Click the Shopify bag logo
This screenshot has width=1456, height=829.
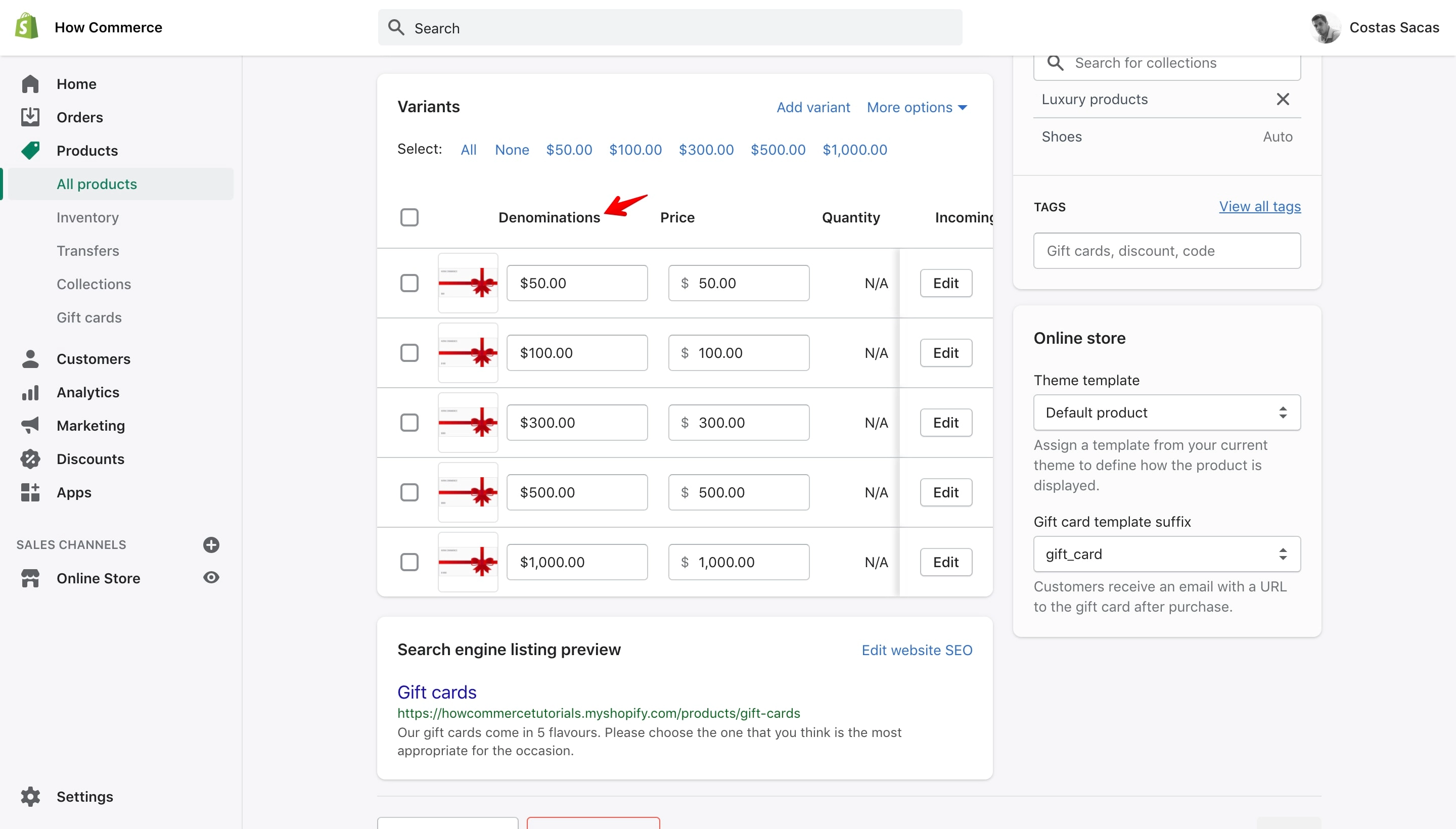click(x=27, y=27)
